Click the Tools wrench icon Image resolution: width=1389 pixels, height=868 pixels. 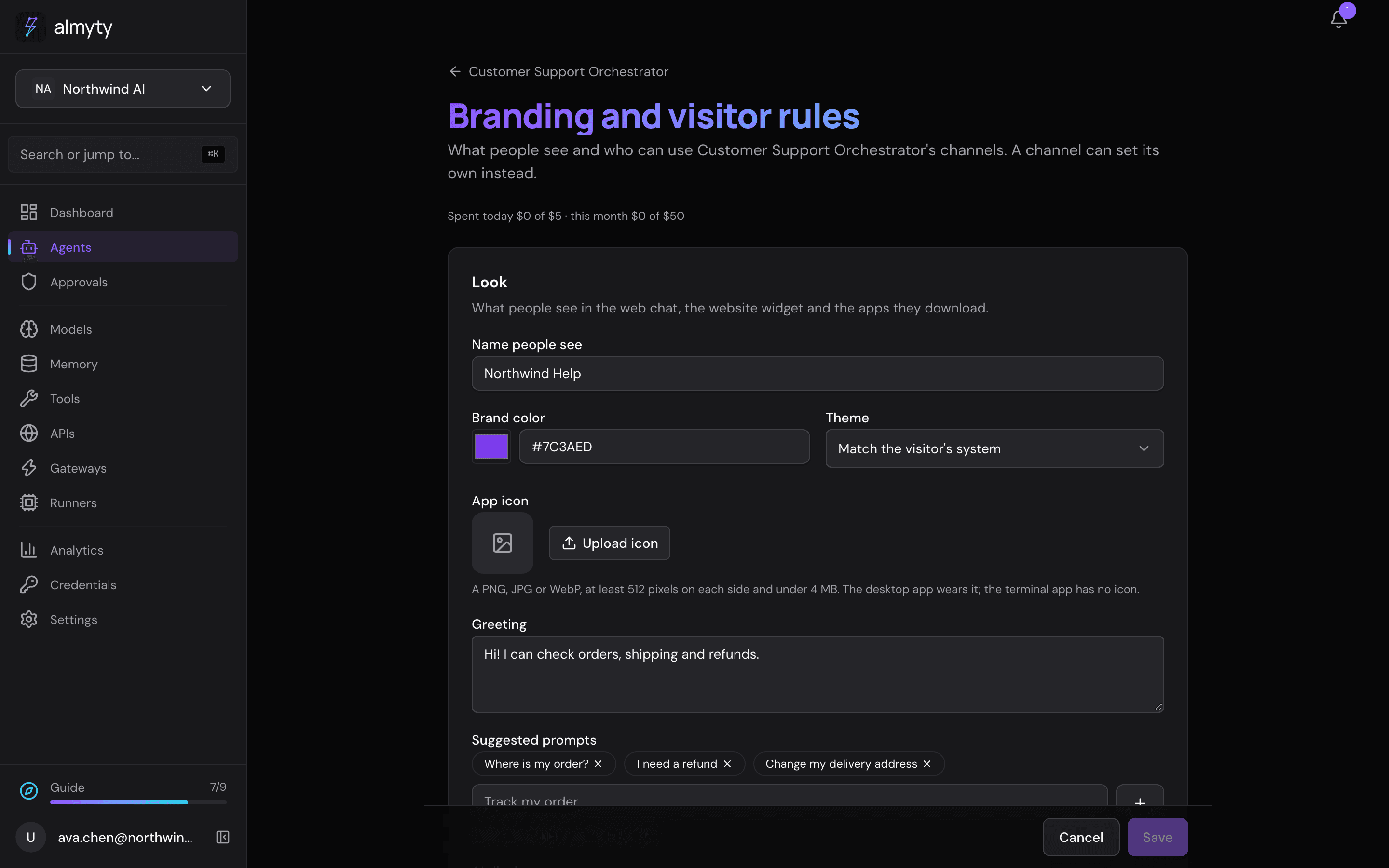[29, 398]
